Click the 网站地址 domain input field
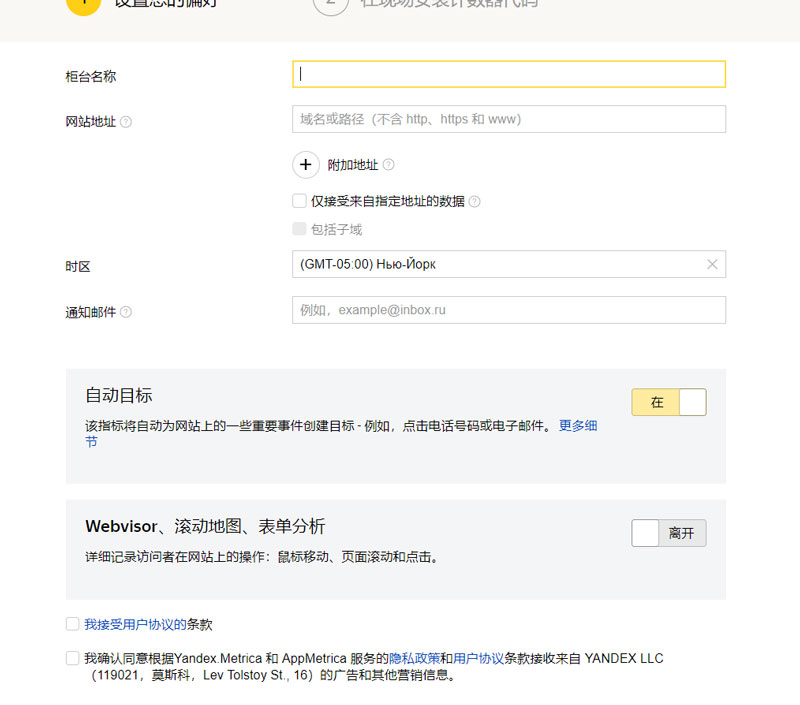The image size is (800, 705). coord(508,119)
